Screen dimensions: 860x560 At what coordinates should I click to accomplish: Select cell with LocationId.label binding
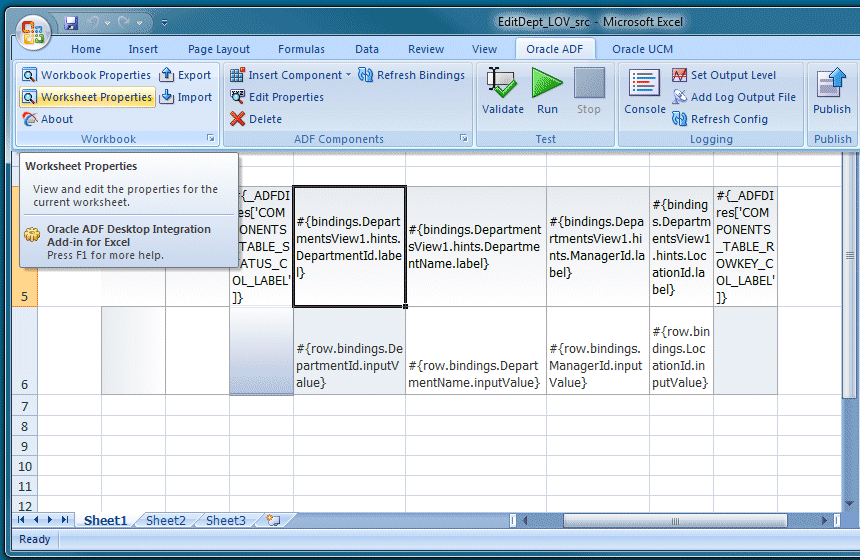[x=681, y=246]
